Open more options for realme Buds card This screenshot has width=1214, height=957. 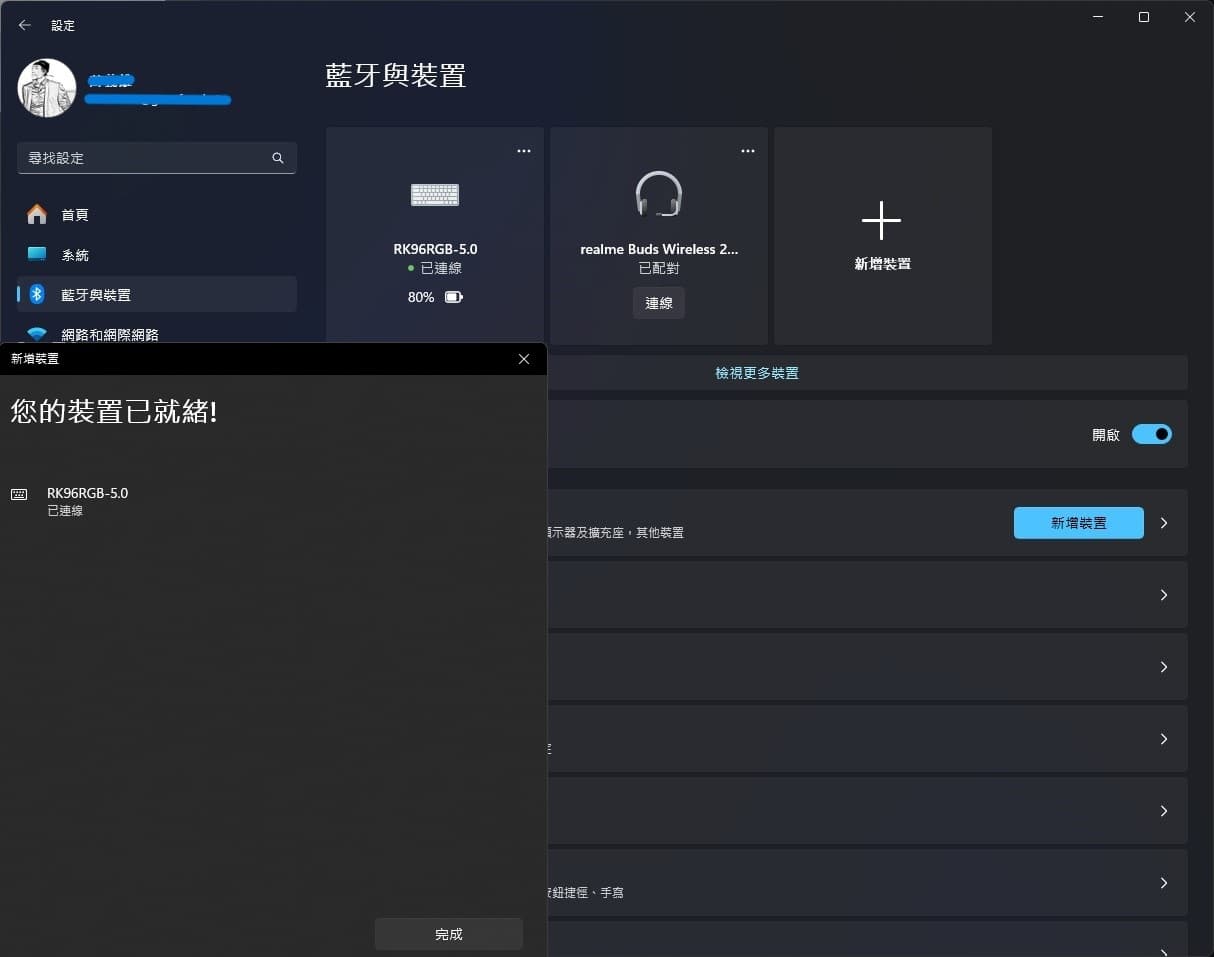point(748,151)
